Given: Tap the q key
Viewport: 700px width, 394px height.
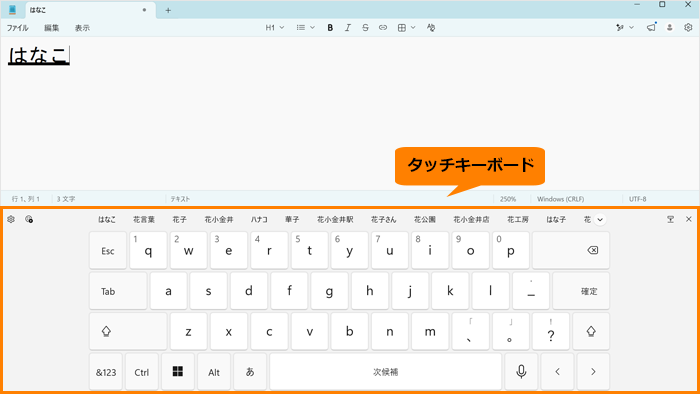Looking at the screenshot, I should 148,250.
